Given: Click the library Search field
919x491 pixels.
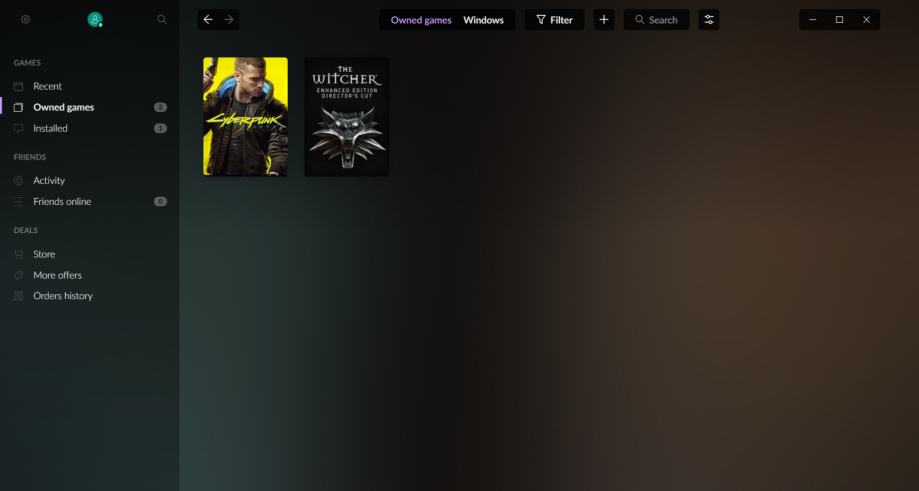Looking at the screenshot, I should click(656, 19).
